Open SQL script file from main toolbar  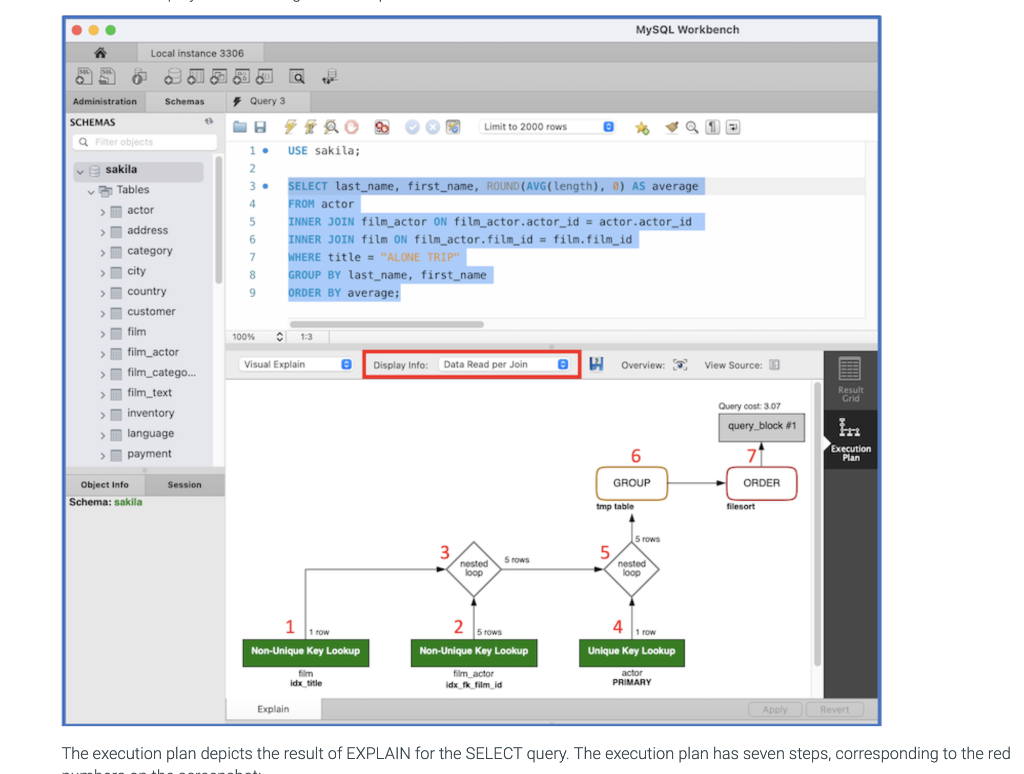(x=107, y=76)
